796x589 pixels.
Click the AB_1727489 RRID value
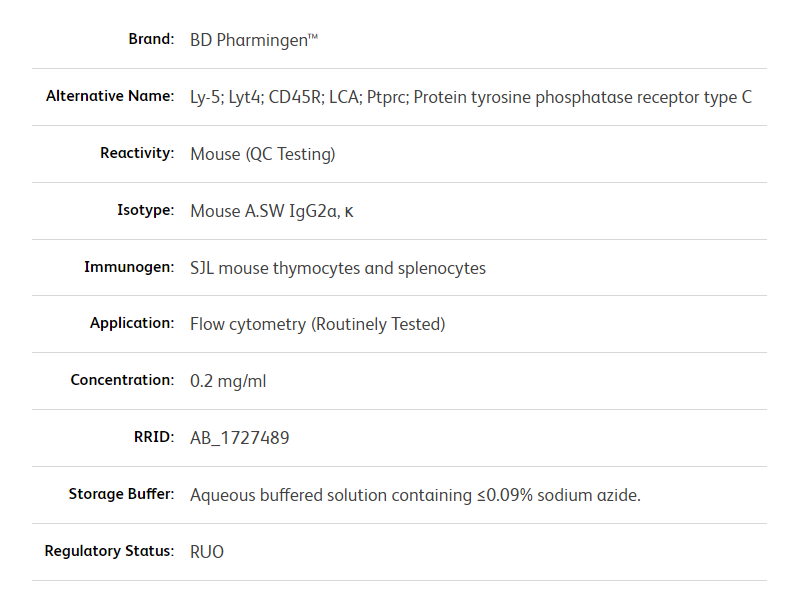pos(240,438)
